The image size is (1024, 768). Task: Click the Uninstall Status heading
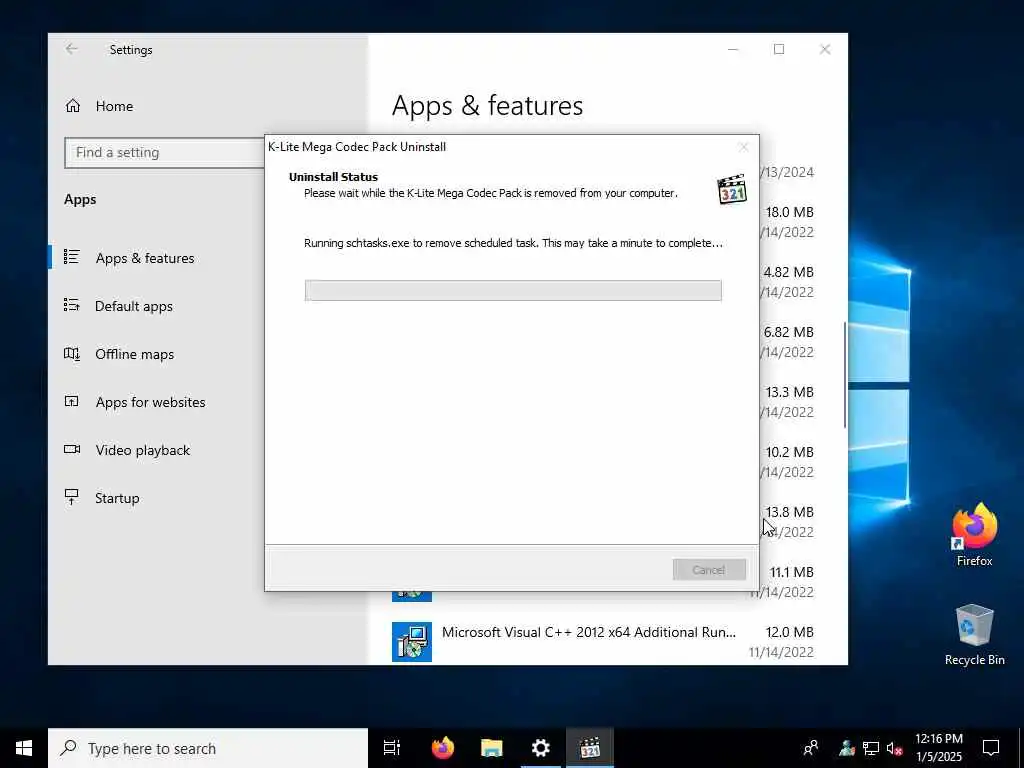[x=333, y=177]
